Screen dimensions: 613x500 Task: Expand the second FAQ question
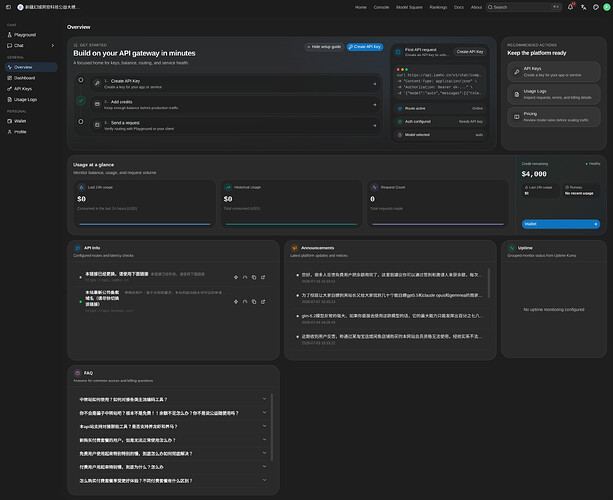[172, 413]
